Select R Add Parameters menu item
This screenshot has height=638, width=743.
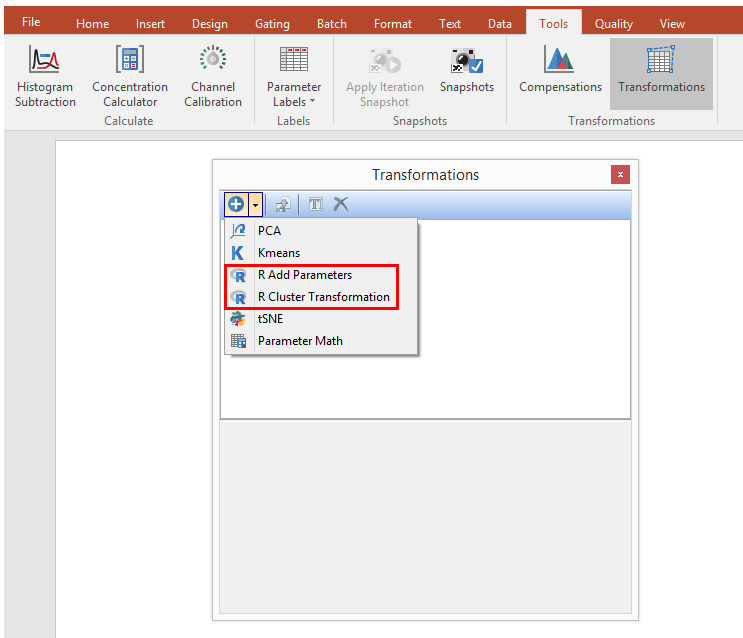click(x=304, y=275)
